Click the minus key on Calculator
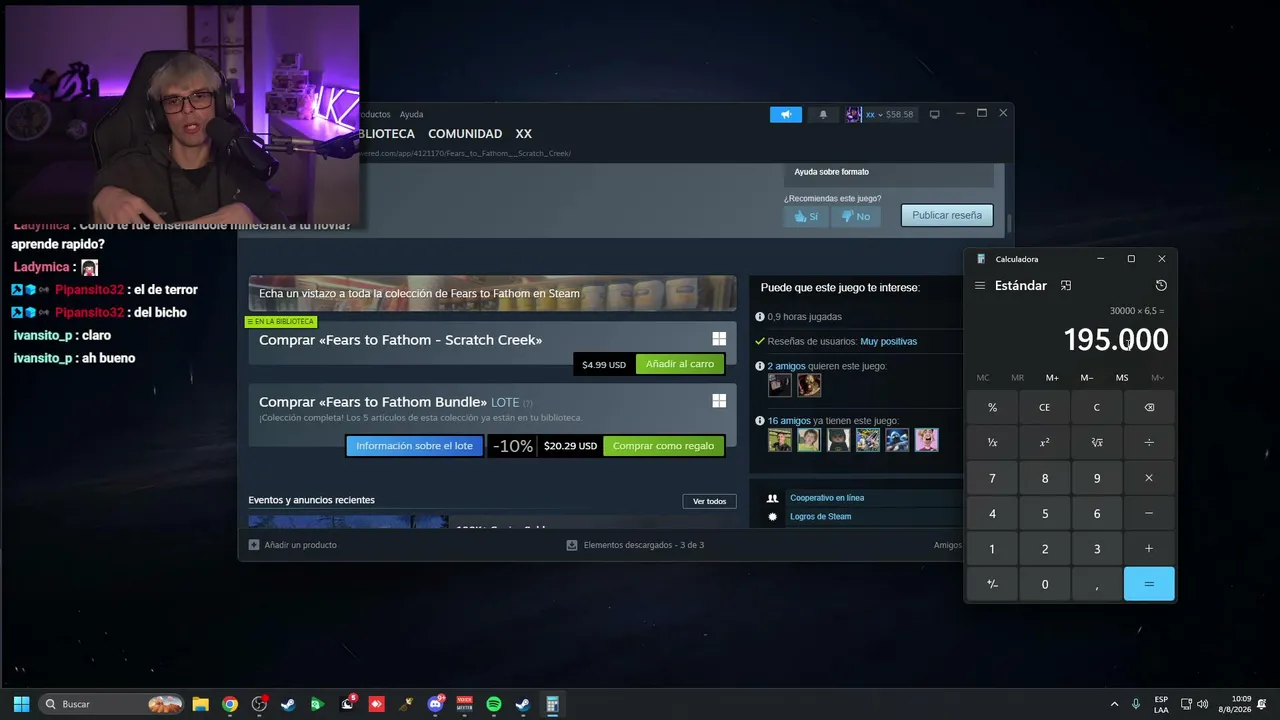This screenshot has height=720, width=1280. 1149,513
